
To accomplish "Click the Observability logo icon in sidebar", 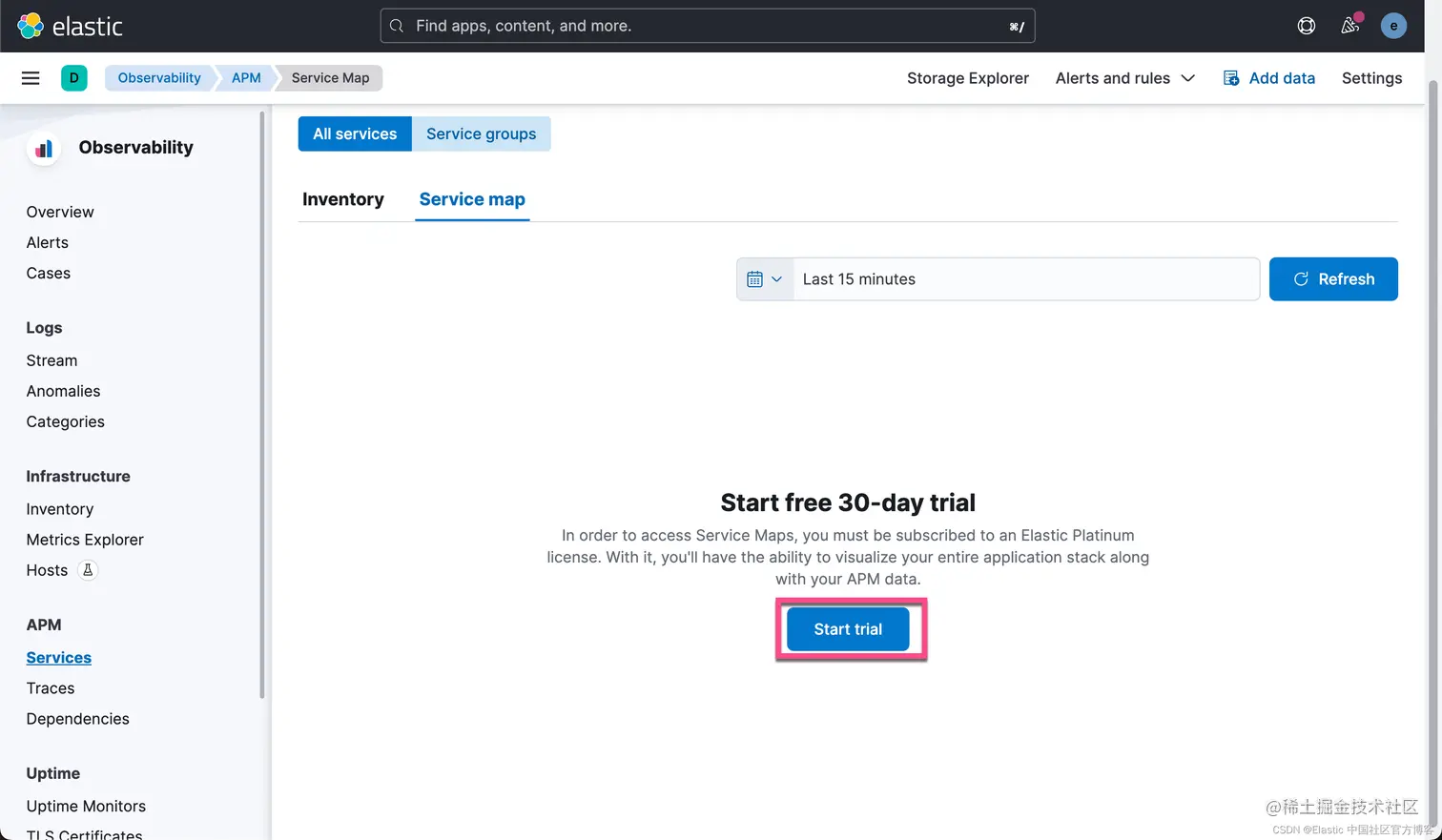I will [x=44, y=148].
